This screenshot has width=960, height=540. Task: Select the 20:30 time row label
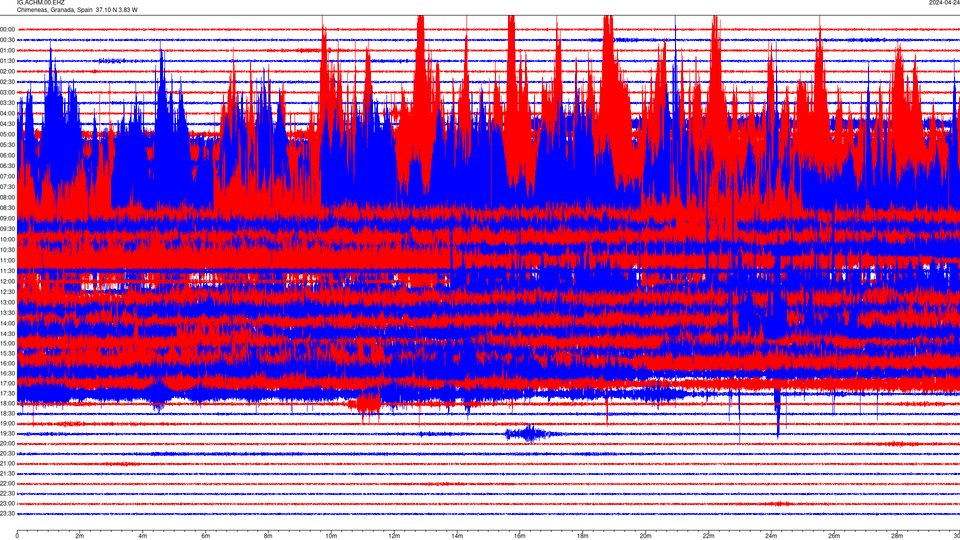tap(7, 454)
